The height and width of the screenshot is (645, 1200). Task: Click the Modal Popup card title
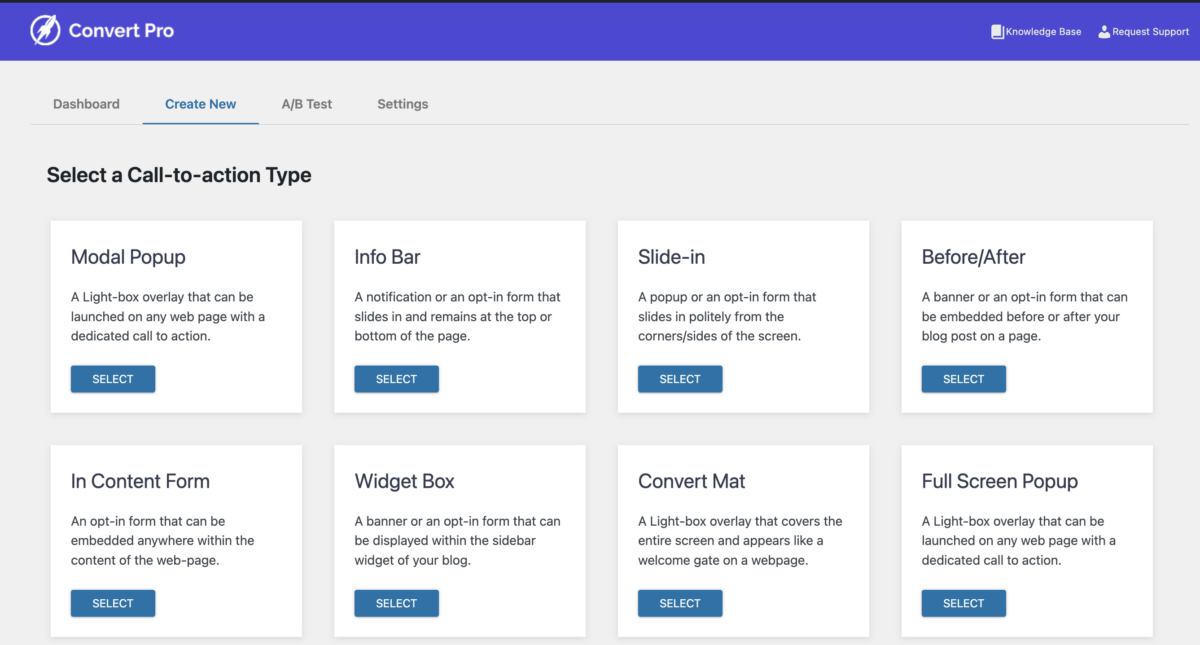click(128, 257)
